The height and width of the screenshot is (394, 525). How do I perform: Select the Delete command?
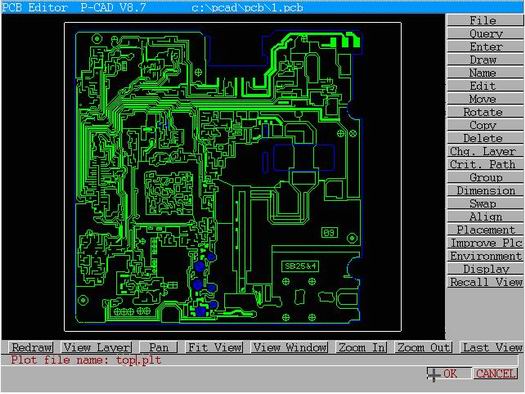[485, 138]
